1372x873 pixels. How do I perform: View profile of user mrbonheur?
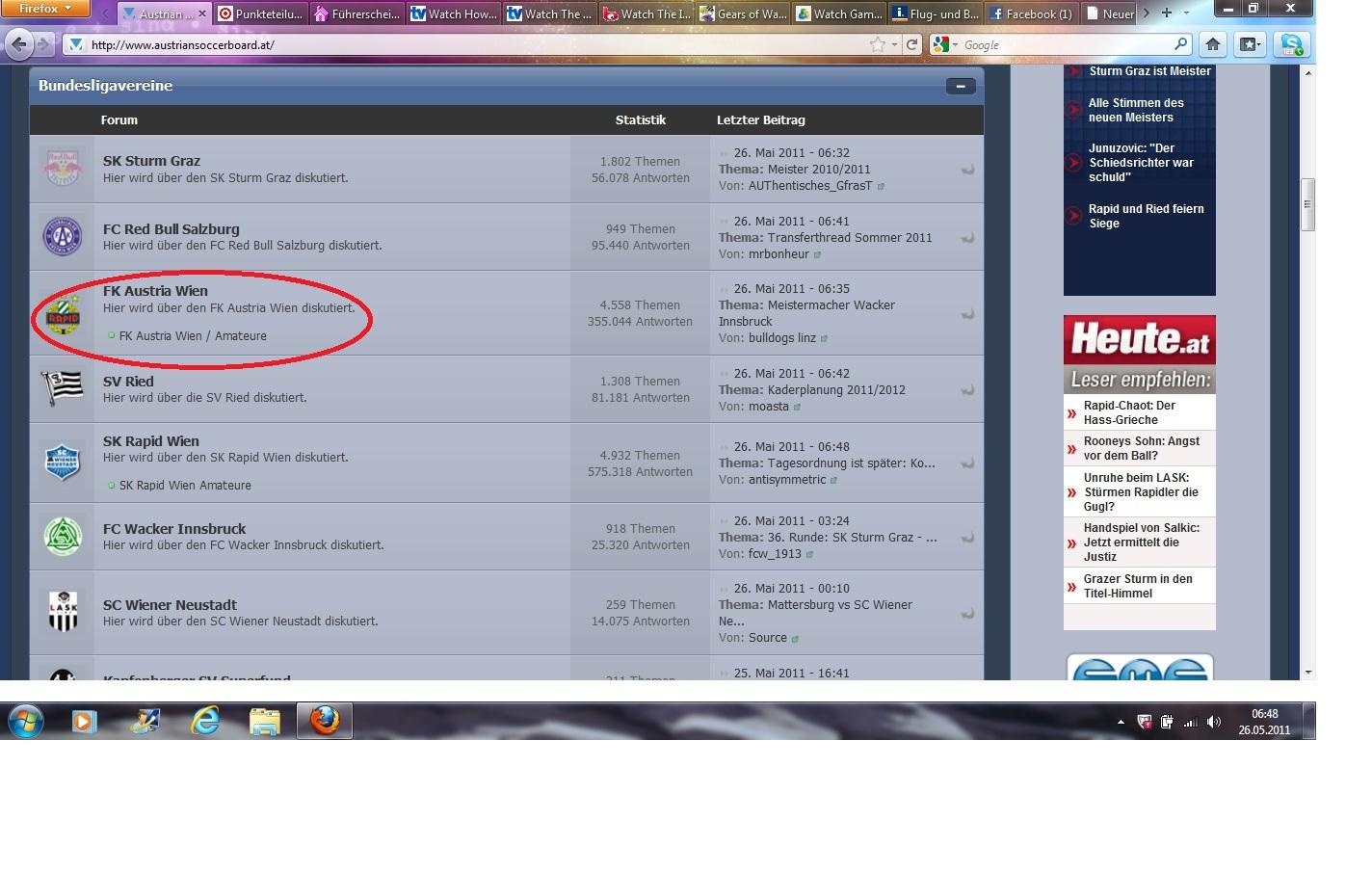tap(778, 254)
